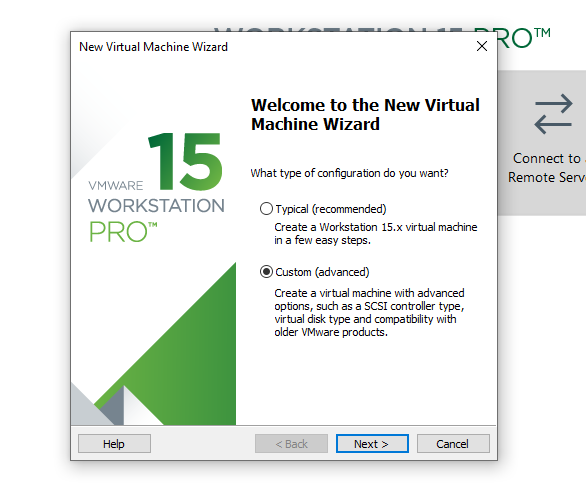Select the Typical (recommended) radio button
This screenshot has height=486, width=586.
point(266,209)
